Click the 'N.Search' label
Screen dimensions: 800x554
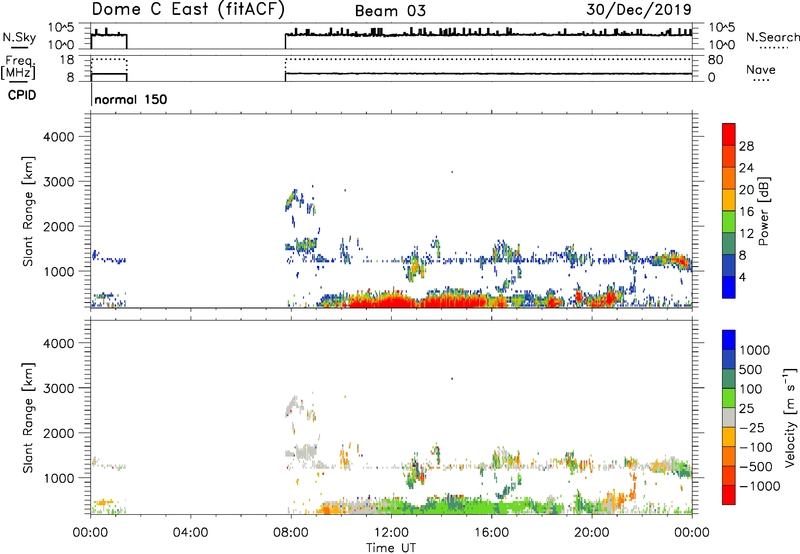pos(772,37)
